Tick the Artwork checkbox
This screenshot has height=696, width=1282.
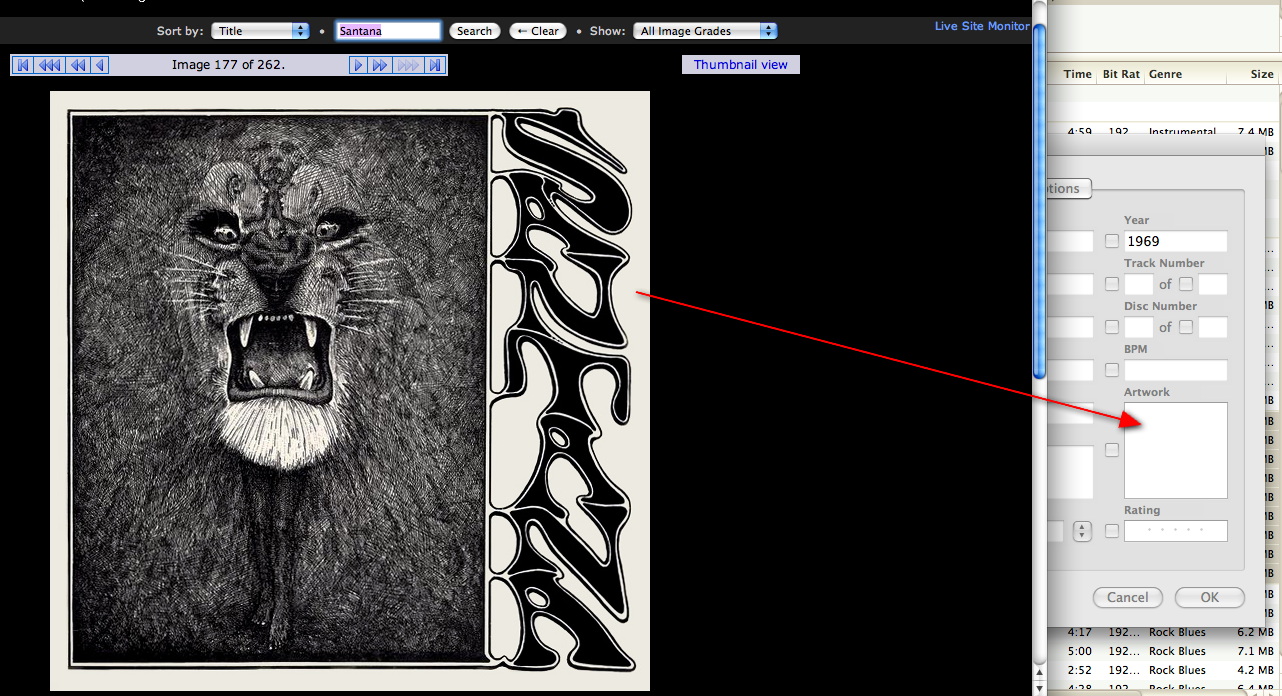click(x=1112, y=451)
